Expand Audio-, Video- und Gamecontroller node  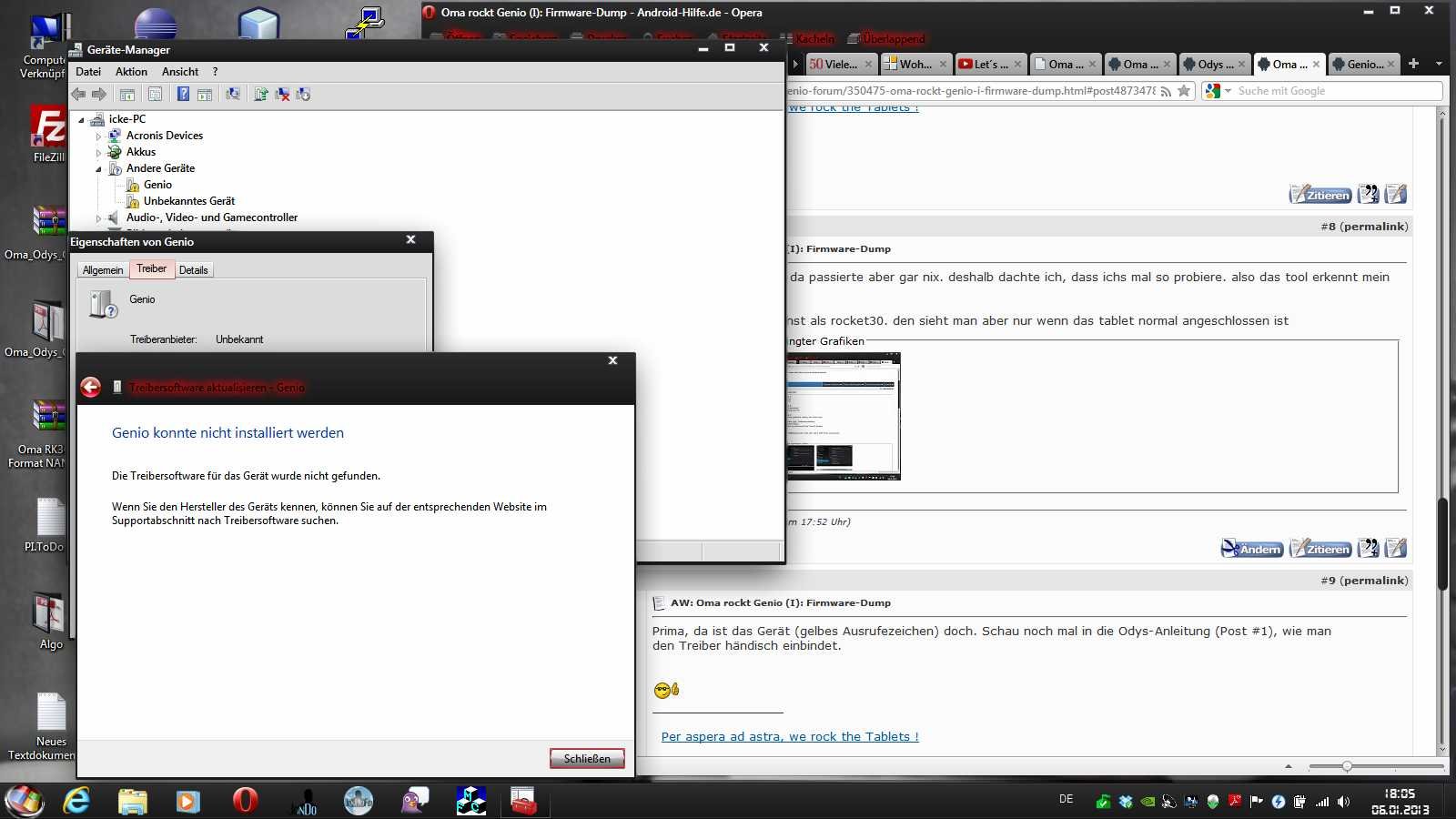pyautogui.click(x=98, y=217)
